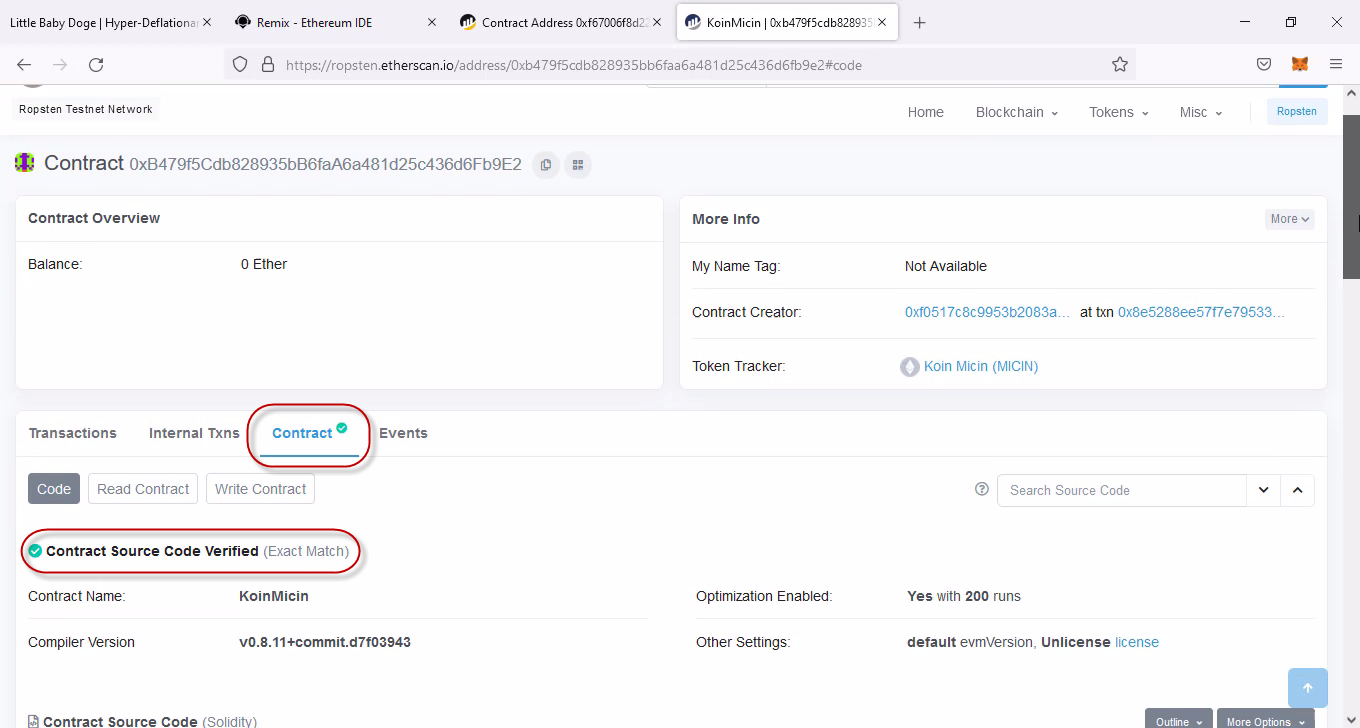Open the Write Contract view
Image resolution: width=1360 pixels, height=728 pixels.
coord(260,489)
